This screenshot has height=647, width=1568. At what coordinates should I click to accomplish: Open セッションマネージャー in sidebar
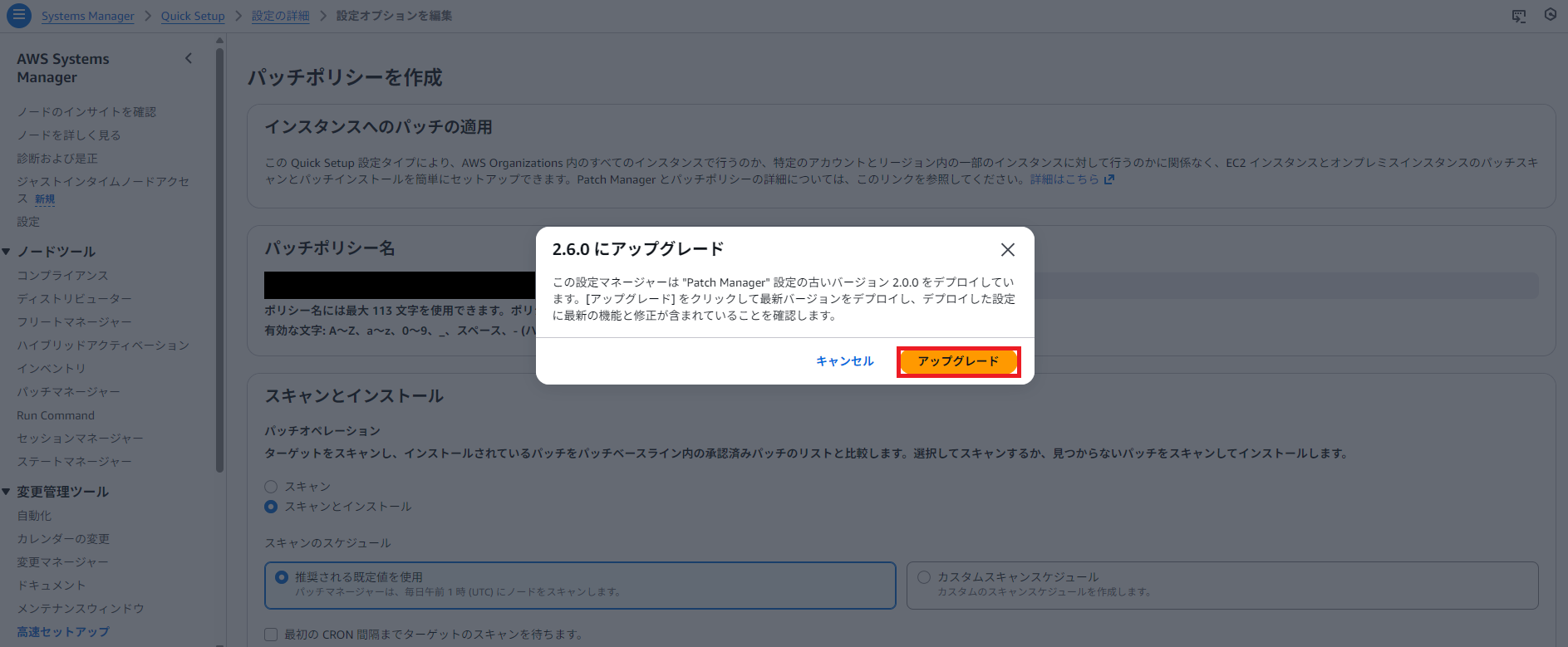(x=80, y=439)
